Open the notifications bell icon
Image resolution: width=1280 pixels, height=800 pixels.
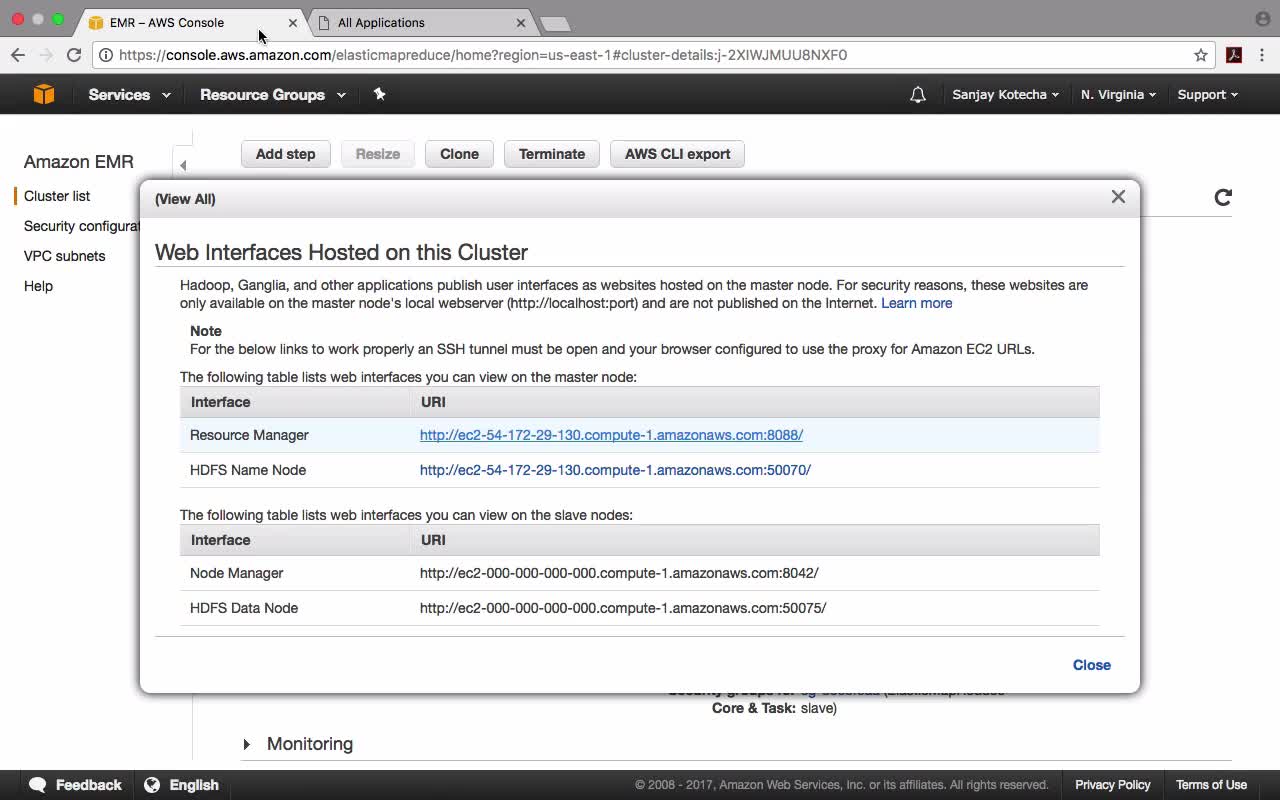click(x=917, y=95)
